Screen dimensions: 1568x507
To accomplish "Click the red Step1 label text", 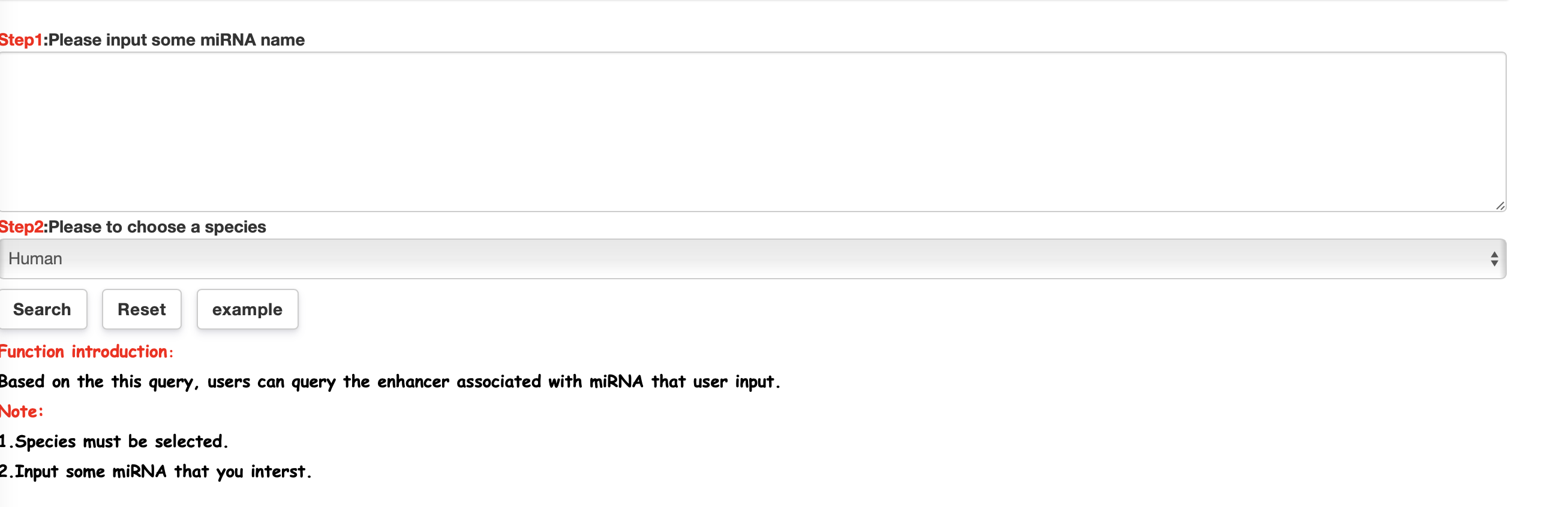I will [x=22, y=40].
